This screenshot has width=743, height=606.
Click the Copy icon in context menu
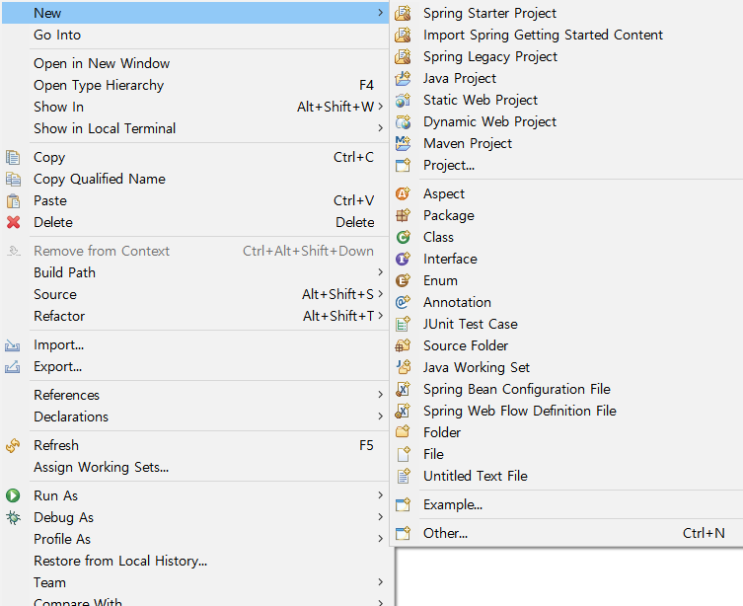pyautogui.click(x=13, y=157)
